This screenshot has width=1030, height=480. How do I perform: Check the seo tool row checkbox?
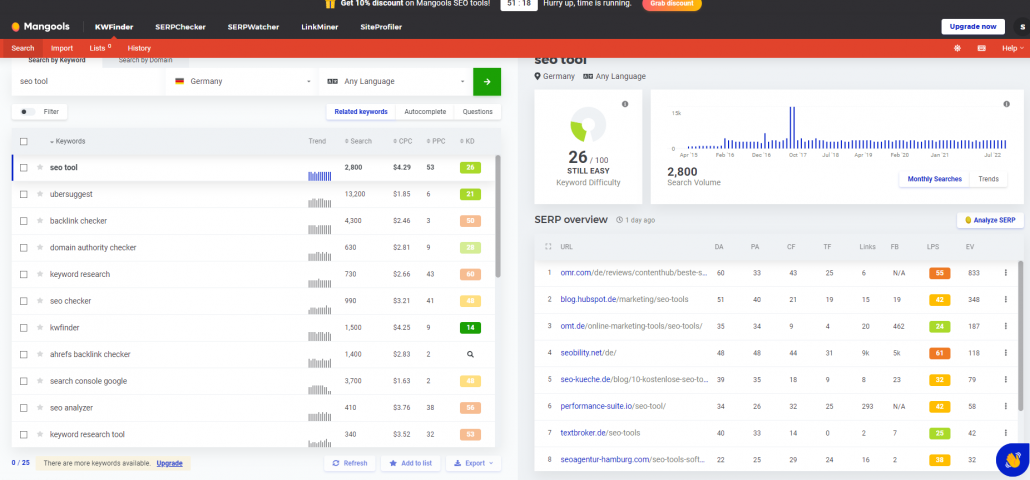coord(24,167)
